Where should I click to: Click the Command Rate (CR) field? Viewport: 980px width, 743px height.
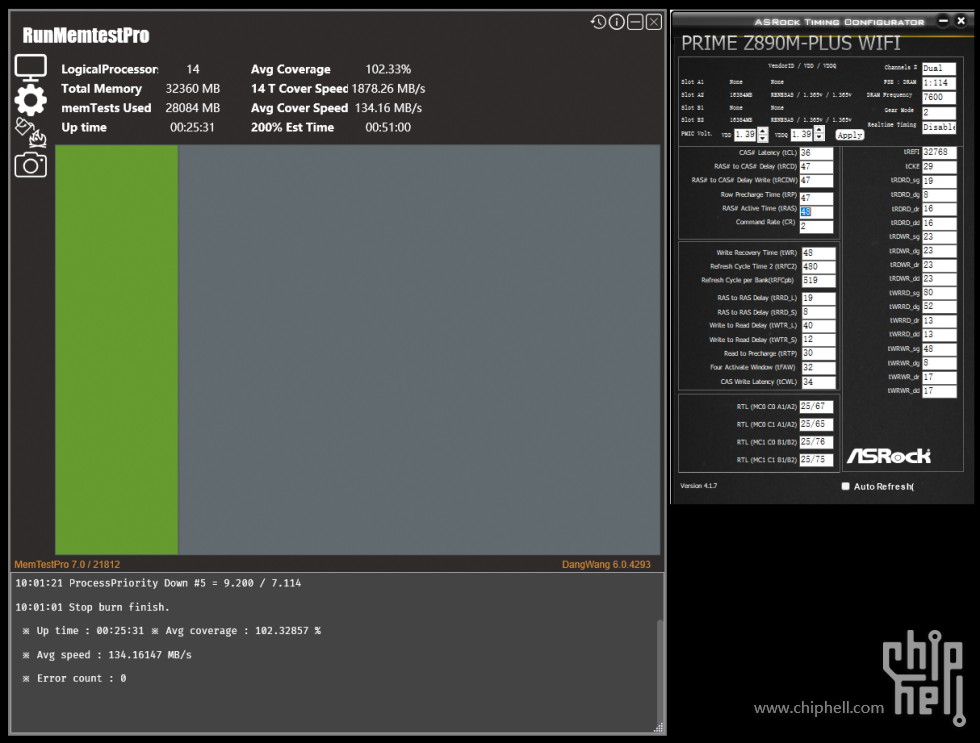click(816, 226)
